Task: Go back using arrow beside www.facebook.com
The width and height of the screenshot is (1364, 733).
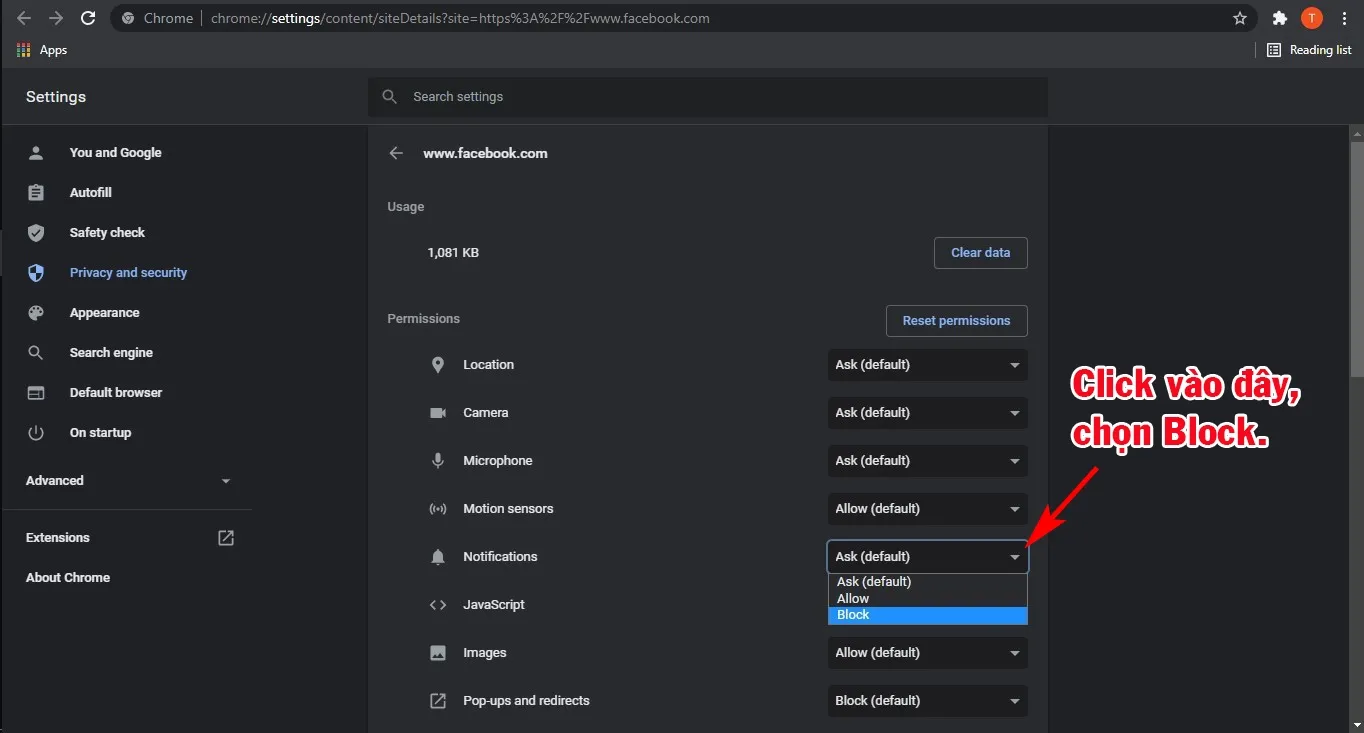Action: point(397,153)
